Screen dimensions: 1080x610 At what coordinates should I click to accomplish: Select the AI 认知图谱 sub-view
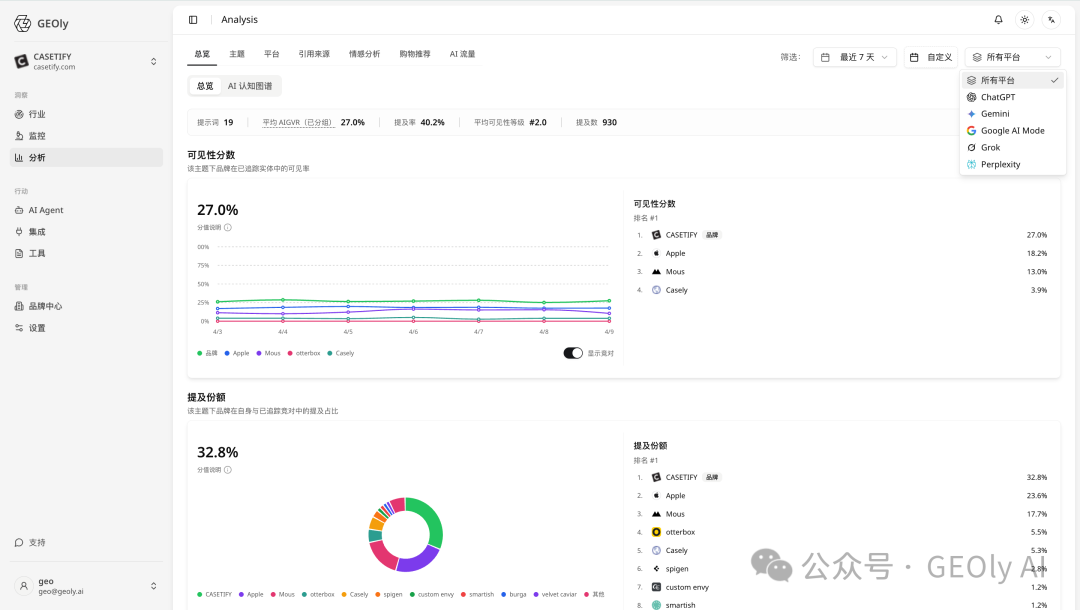coord(250,86)
